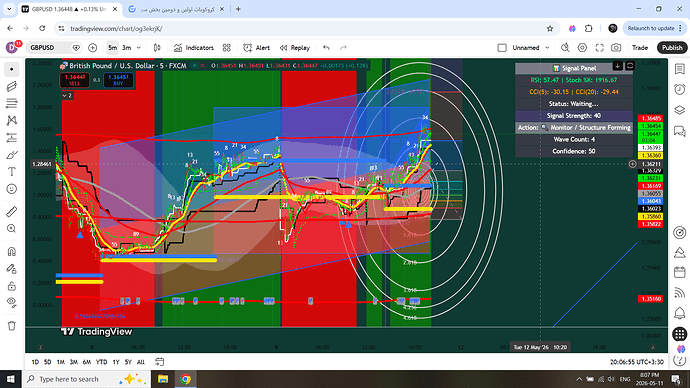The image size is (690, 388).
Task: Click the red 1.36485 price label
Action: 651,118
